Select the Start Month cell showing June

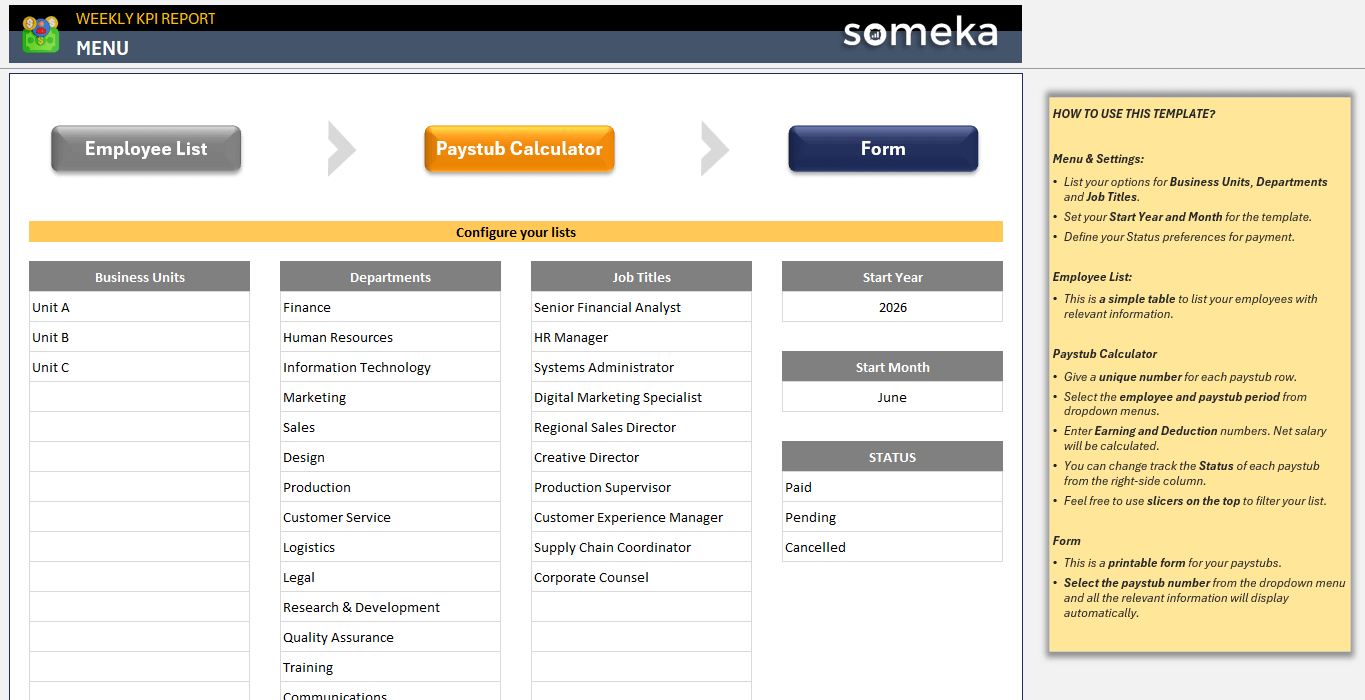[892, 397]
